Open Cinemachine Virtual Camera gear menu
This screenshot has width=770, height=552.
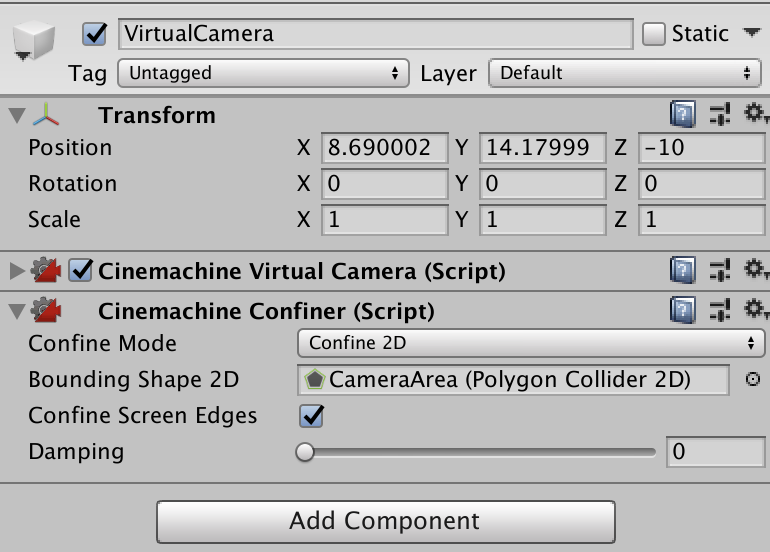(755, 270)
